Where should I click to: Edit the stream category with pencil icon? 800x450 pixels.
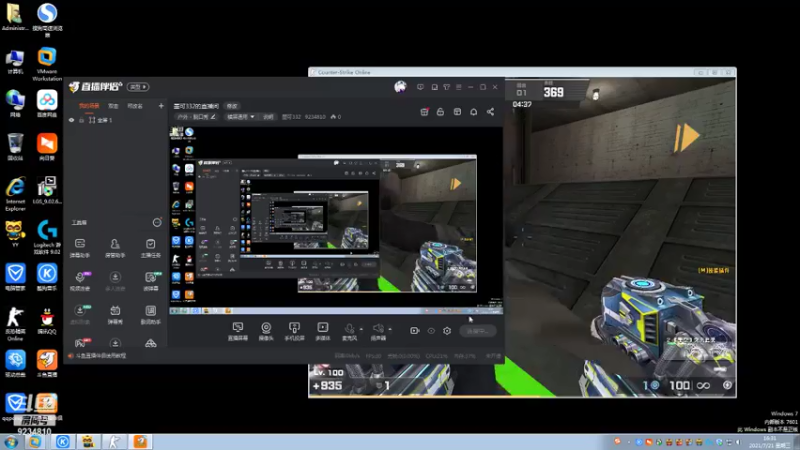tap(213, 117)
